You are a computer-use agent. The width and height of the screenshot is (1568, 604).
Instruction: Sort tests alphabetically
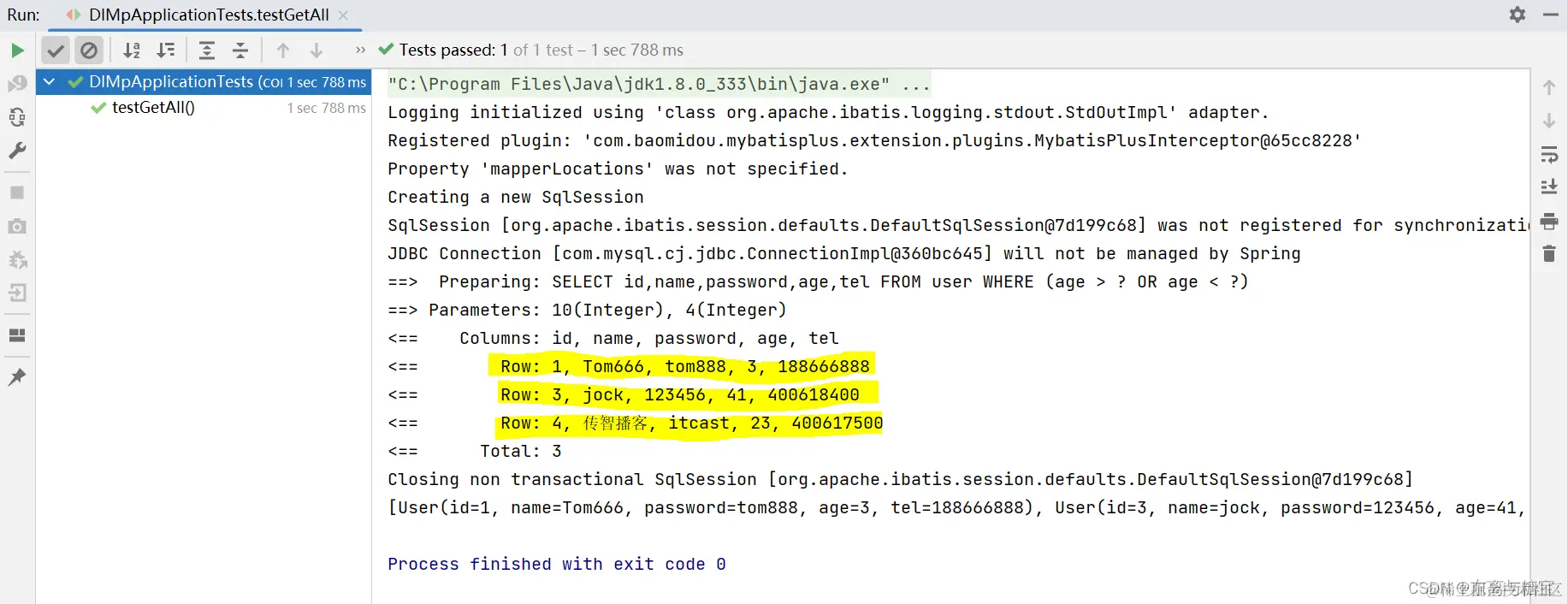click(x=132, y=50)
